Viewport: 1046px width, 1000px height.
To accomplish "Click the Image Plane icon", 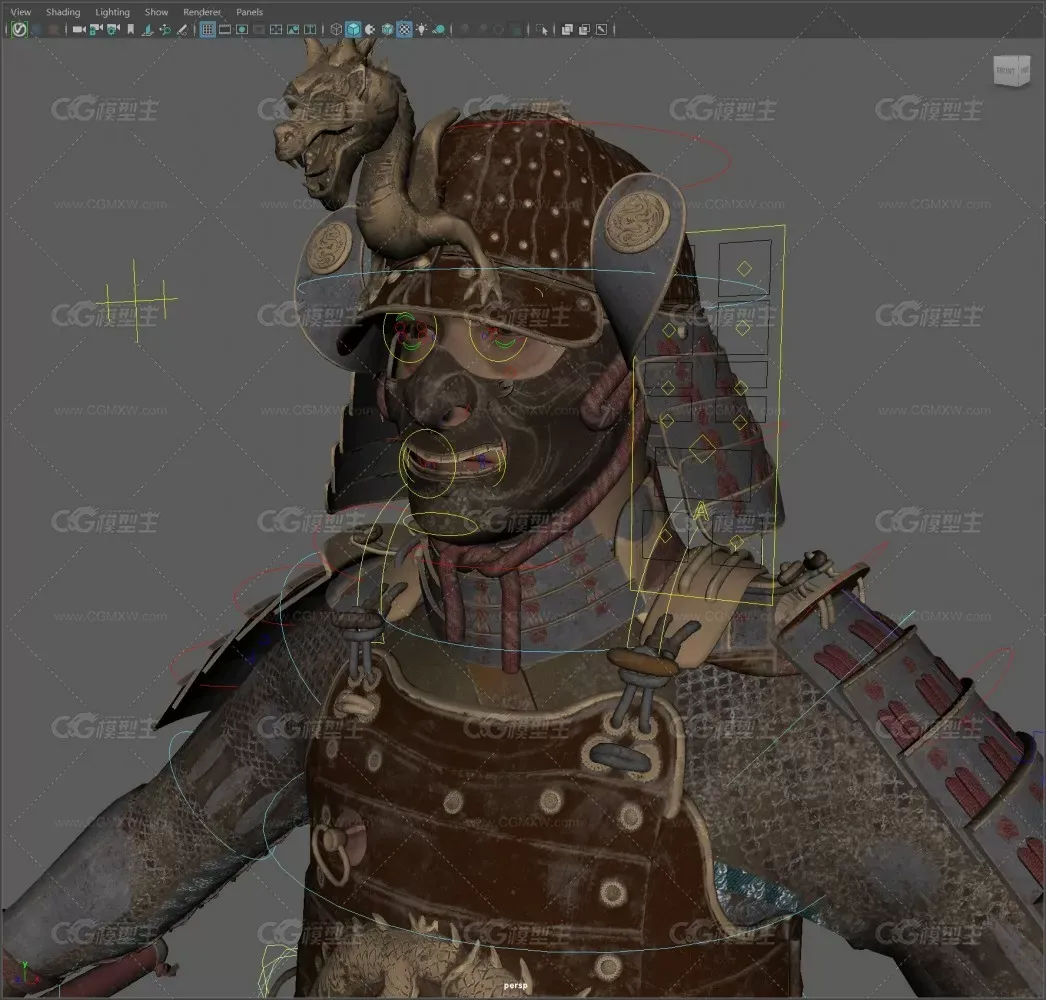I will coord(147,29).
